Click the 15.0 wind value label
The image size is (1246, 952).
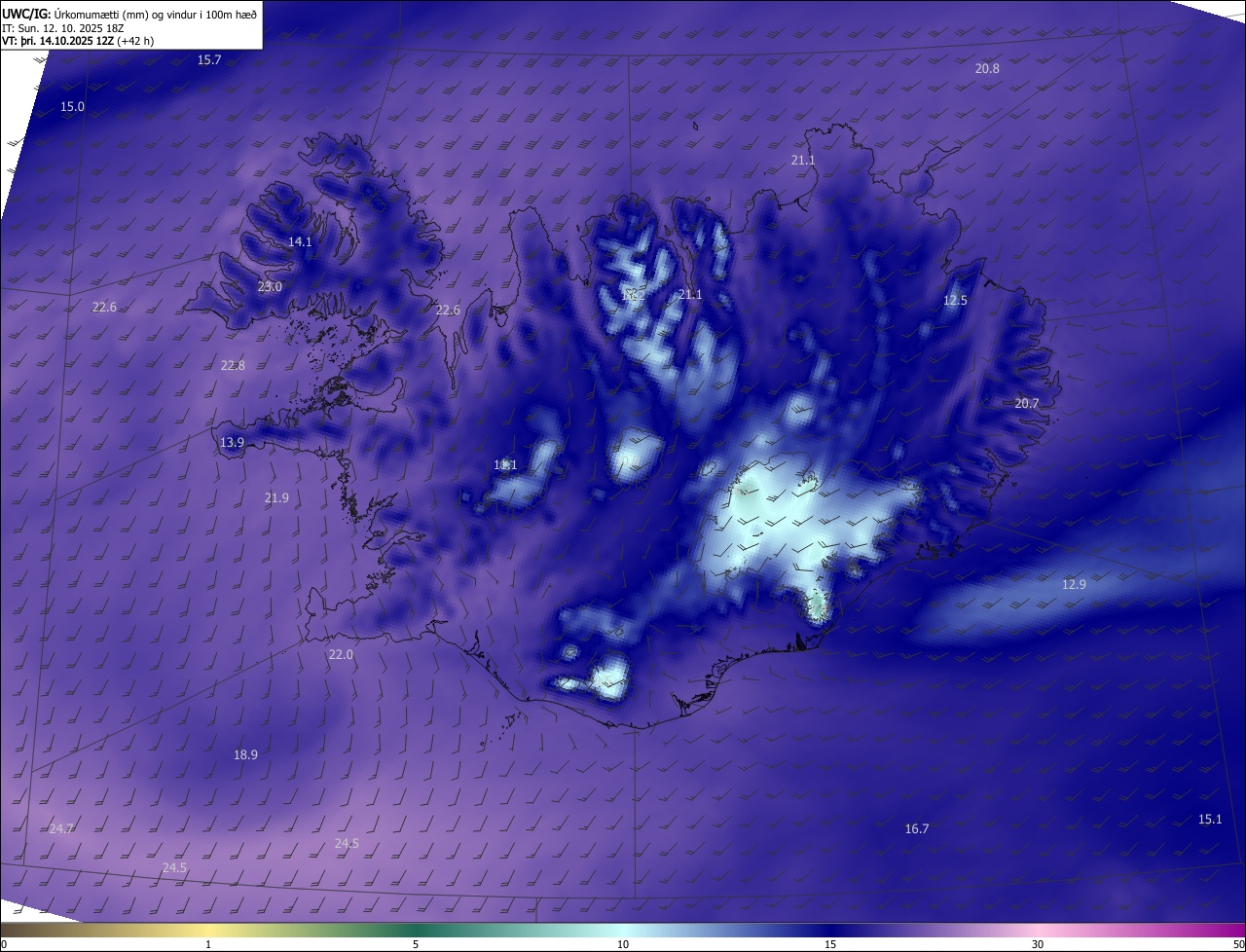tap(72, 107)
